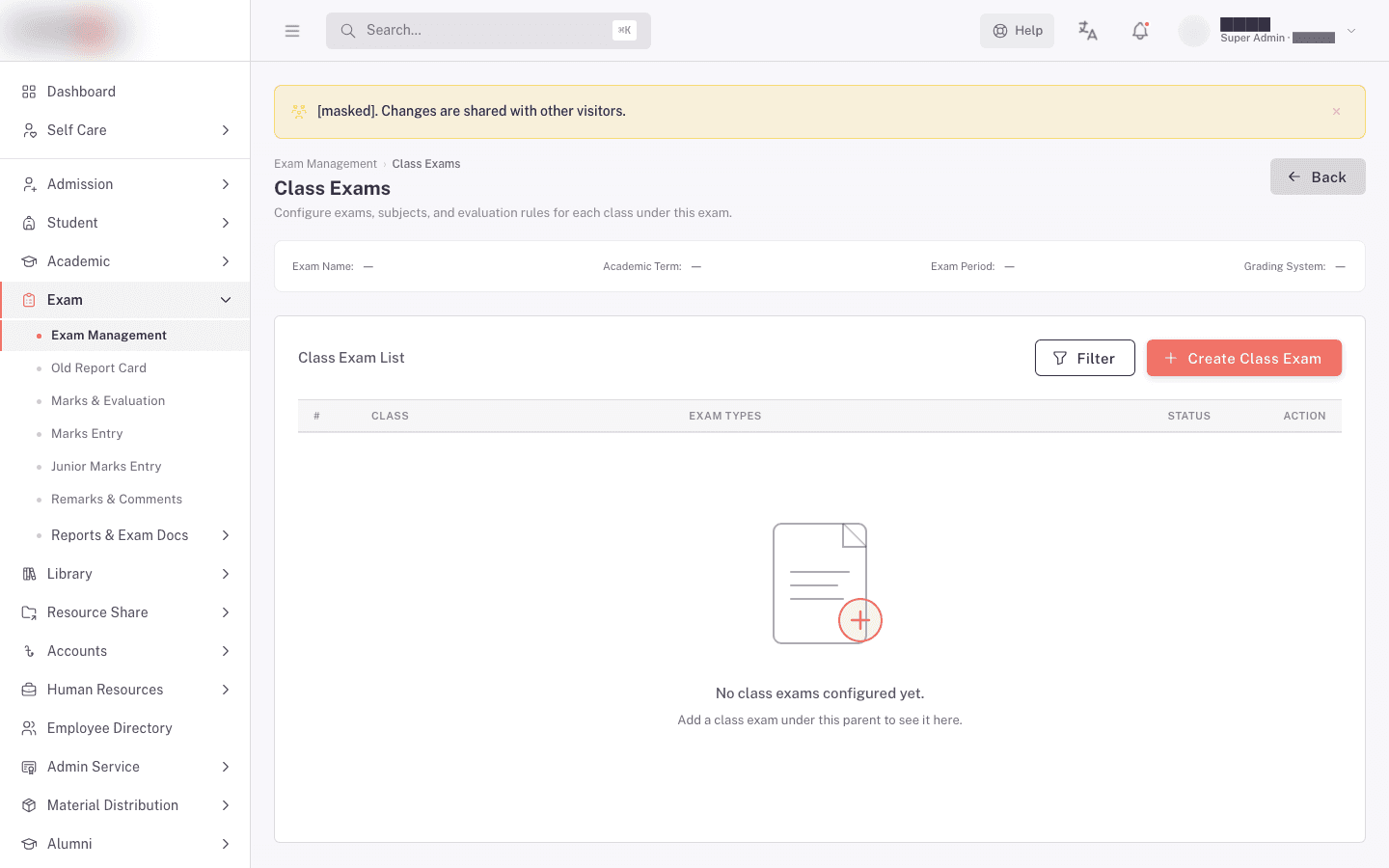Select Marks Entry in the Exam menu
The image size is (1389, 868).
(x=87, y=434)
